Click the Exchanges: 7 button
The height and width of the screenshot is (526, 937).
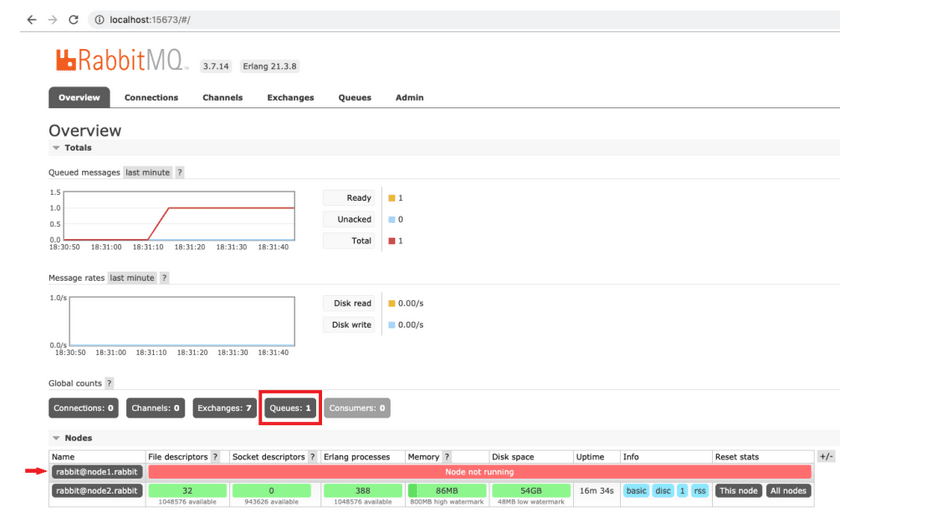tap(225, 408)
